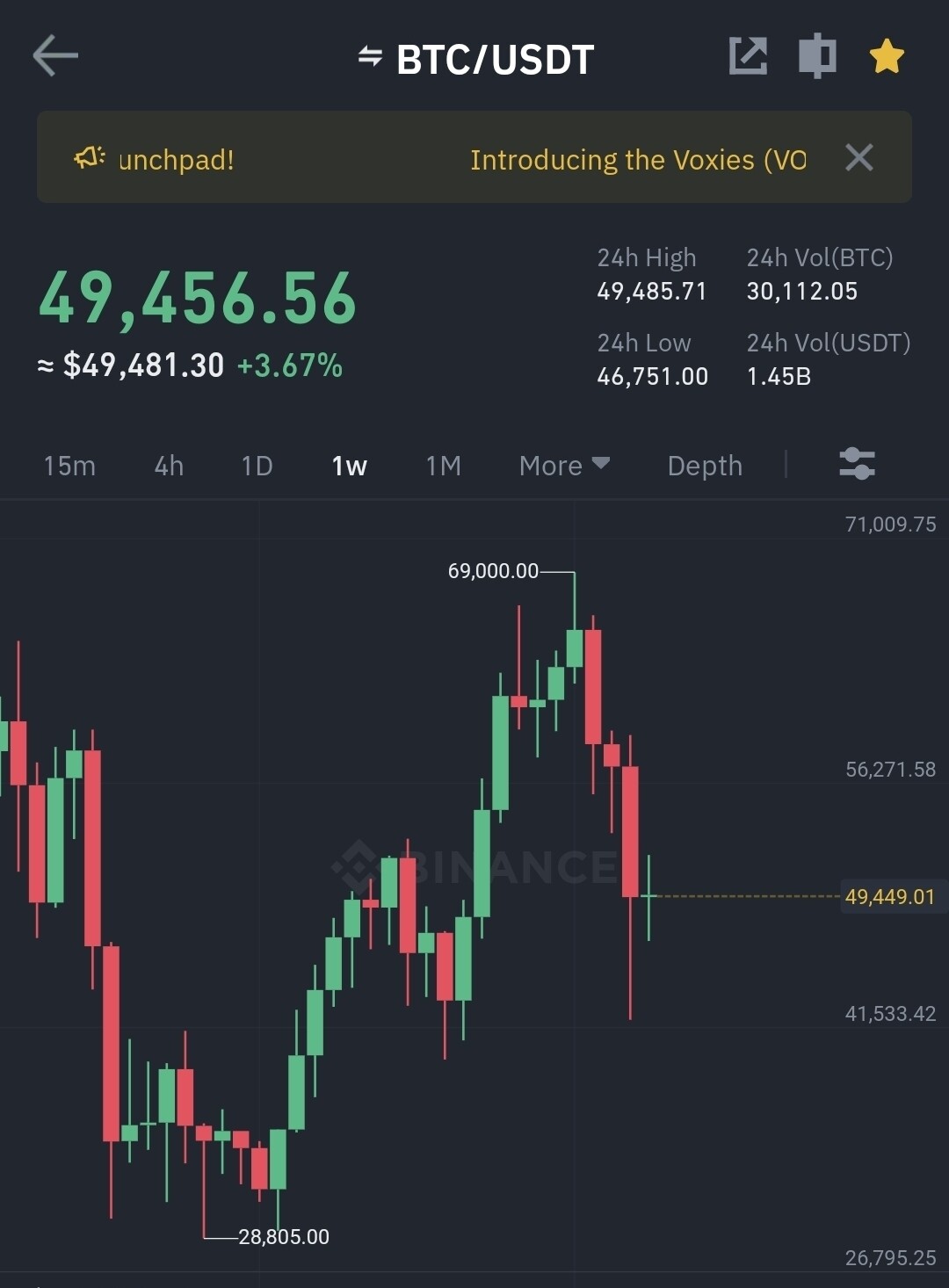Image resolution: width=949 pixels, height=1288 pixels.
Task: Tap the split-screen compare icon
Action: [817, 57]
